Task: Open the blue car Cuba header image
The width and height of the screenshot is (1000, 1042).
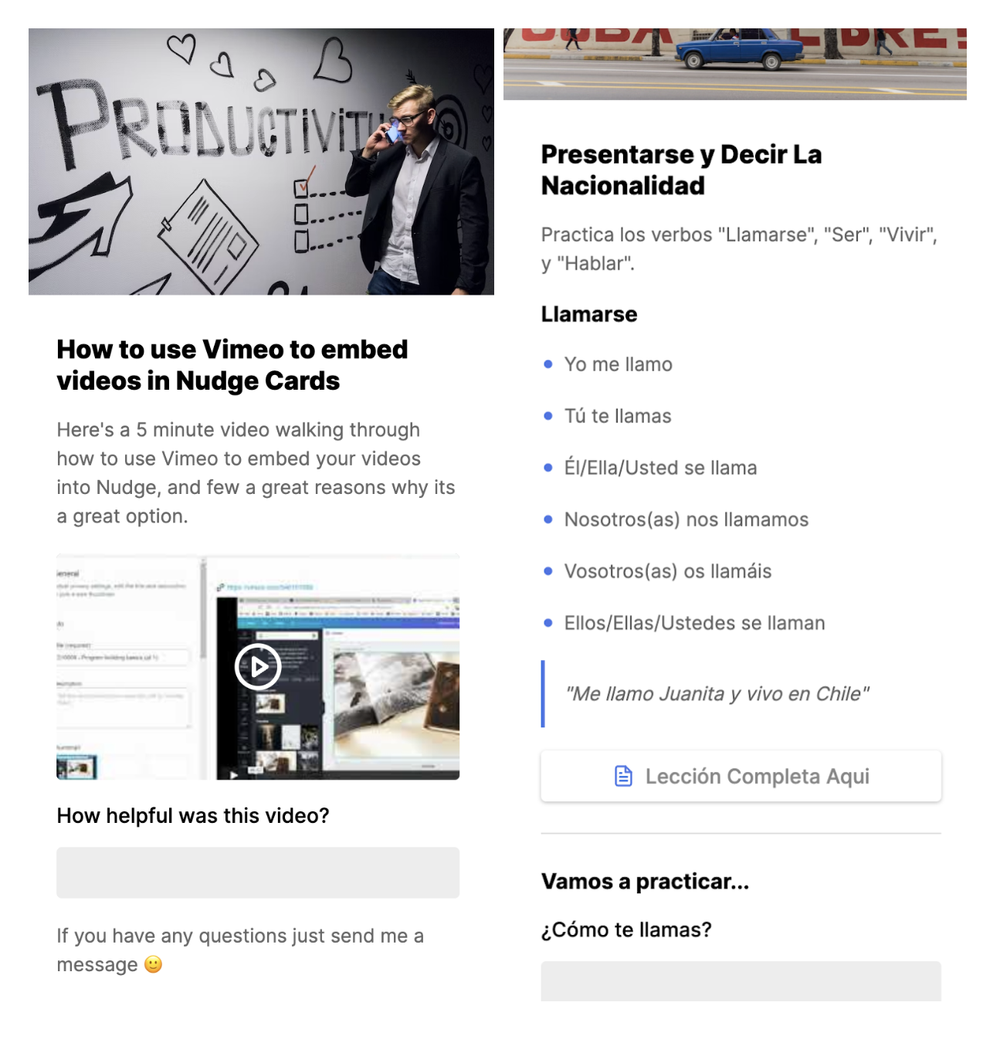Action: 735,64
